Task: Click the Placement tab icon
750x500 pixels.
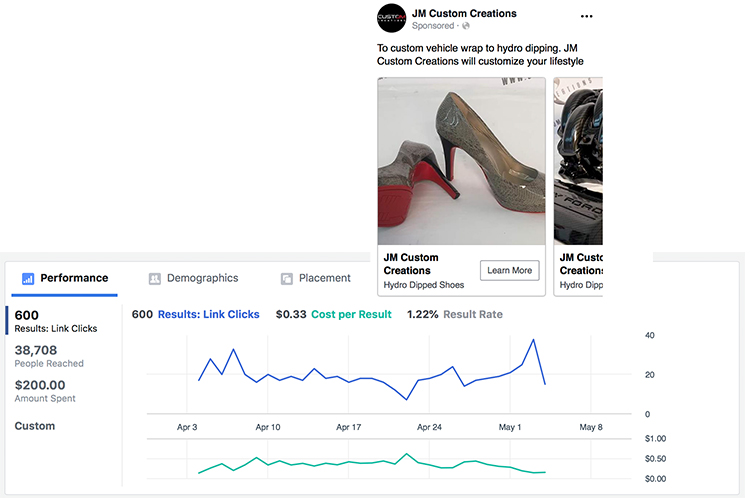Action: [x=287, y=278]
